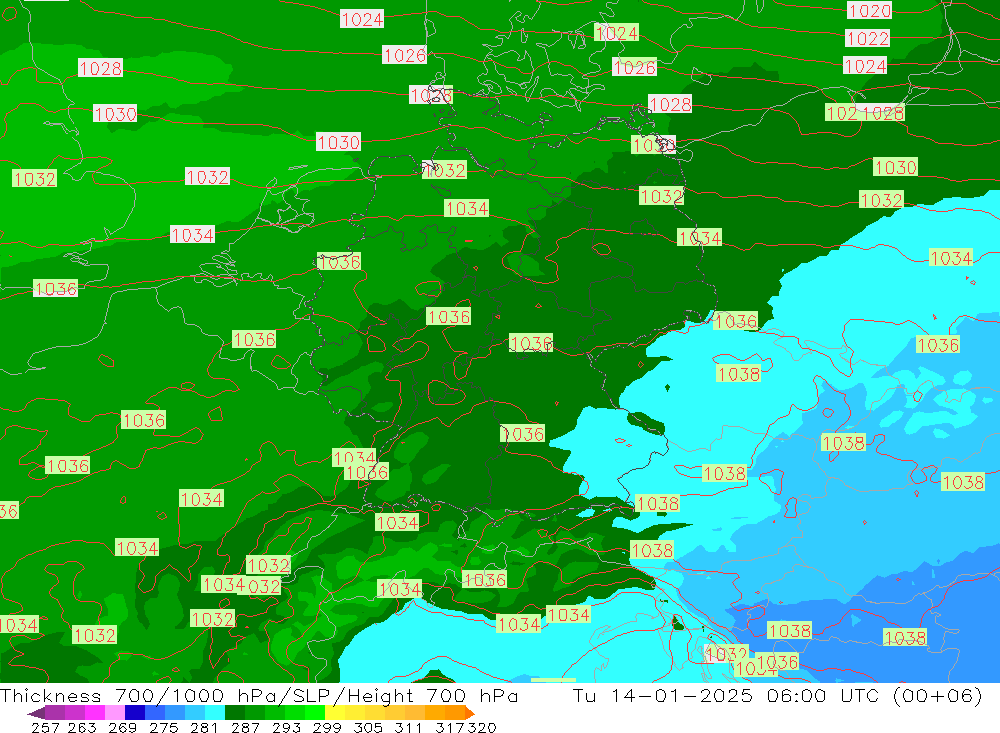The image size is (1000, 733).
Task: Pick the bright lime green legend swatch
Action: (x=315, y=713)
